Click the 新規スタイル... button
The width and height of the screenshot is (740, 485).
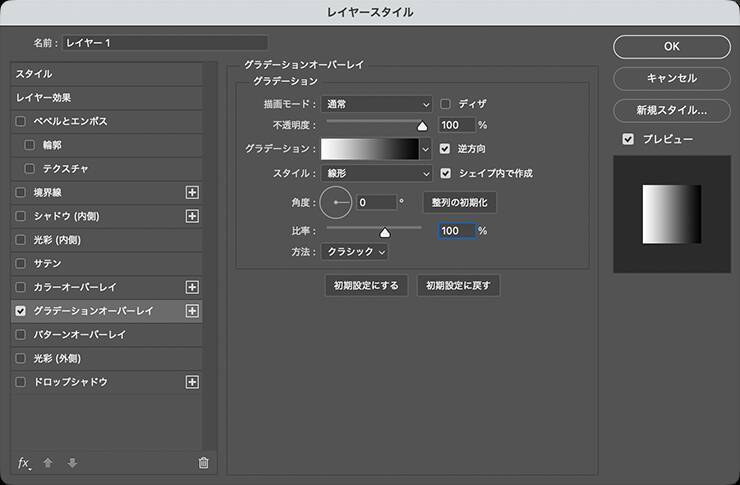tap(672, 110)
